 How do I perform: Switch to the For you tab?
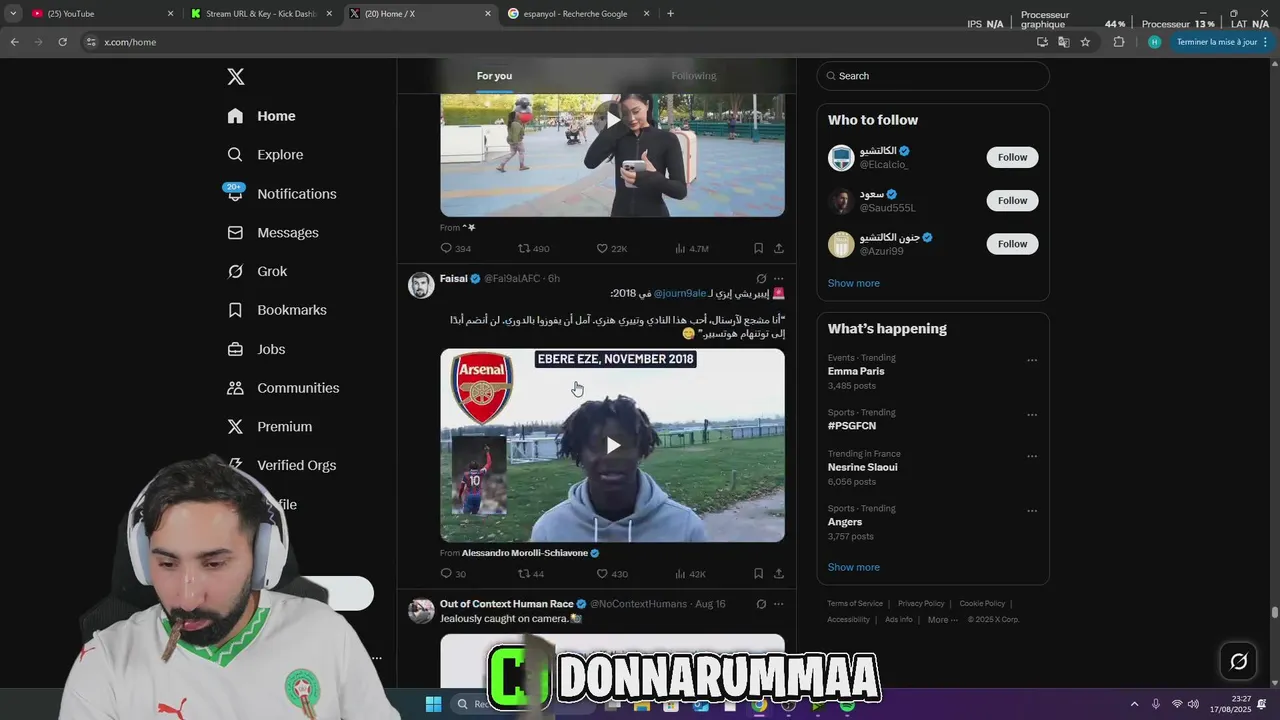point(494,76)
